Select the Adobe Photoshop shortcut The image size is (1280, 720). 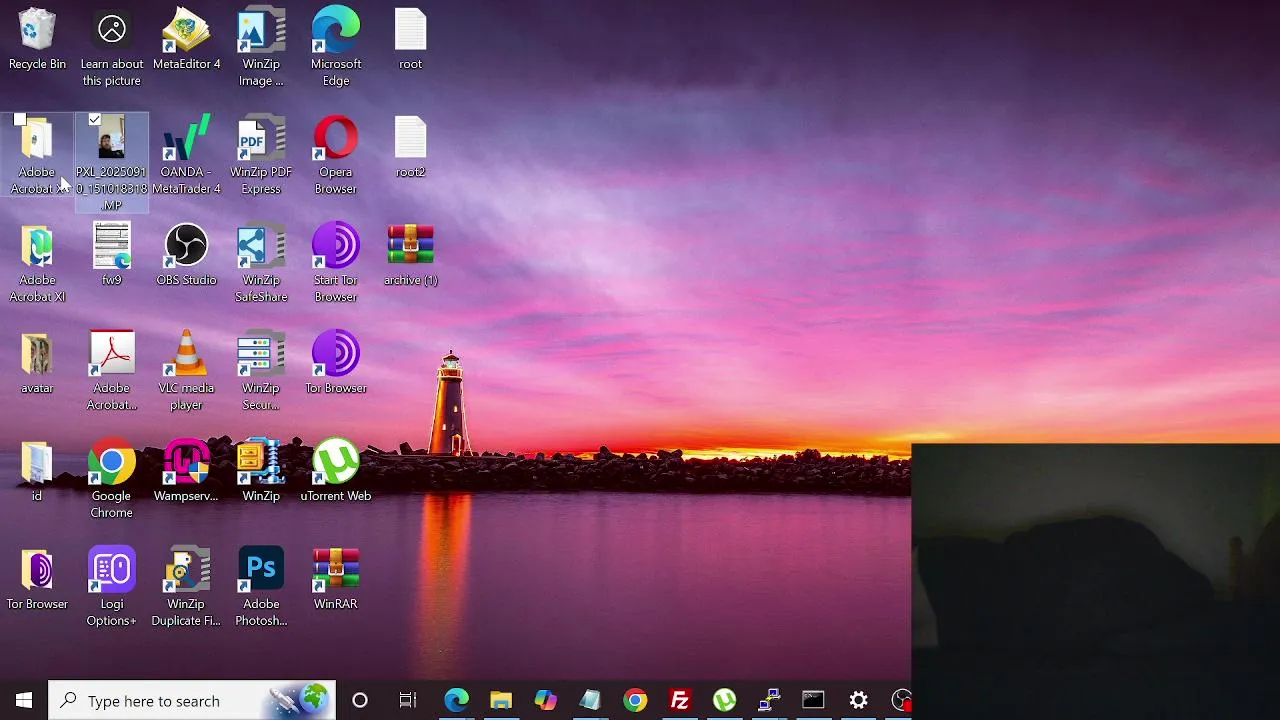[x=261, y=588]
